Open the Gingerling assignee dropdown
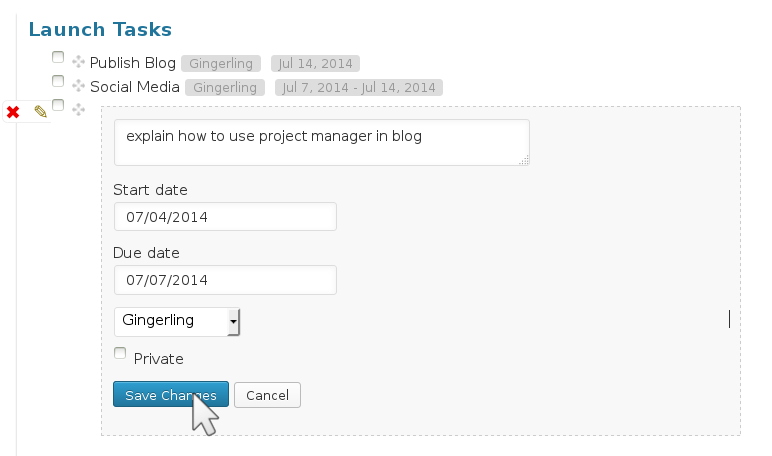Viewport: 772px width, 456px height. tap(177, 321)
